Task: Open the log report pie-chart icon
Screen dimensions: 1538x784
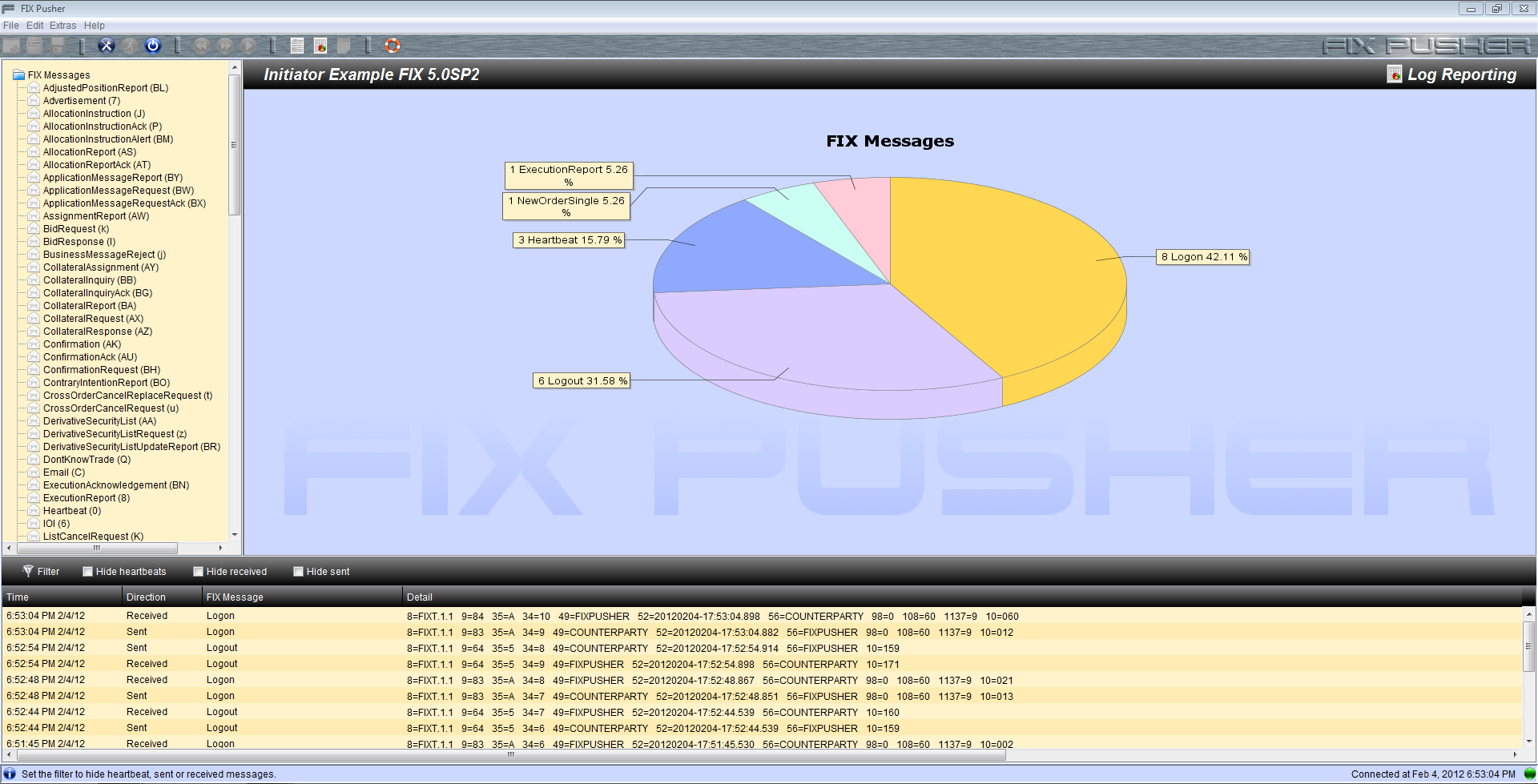Action: [x=320, y=46]
